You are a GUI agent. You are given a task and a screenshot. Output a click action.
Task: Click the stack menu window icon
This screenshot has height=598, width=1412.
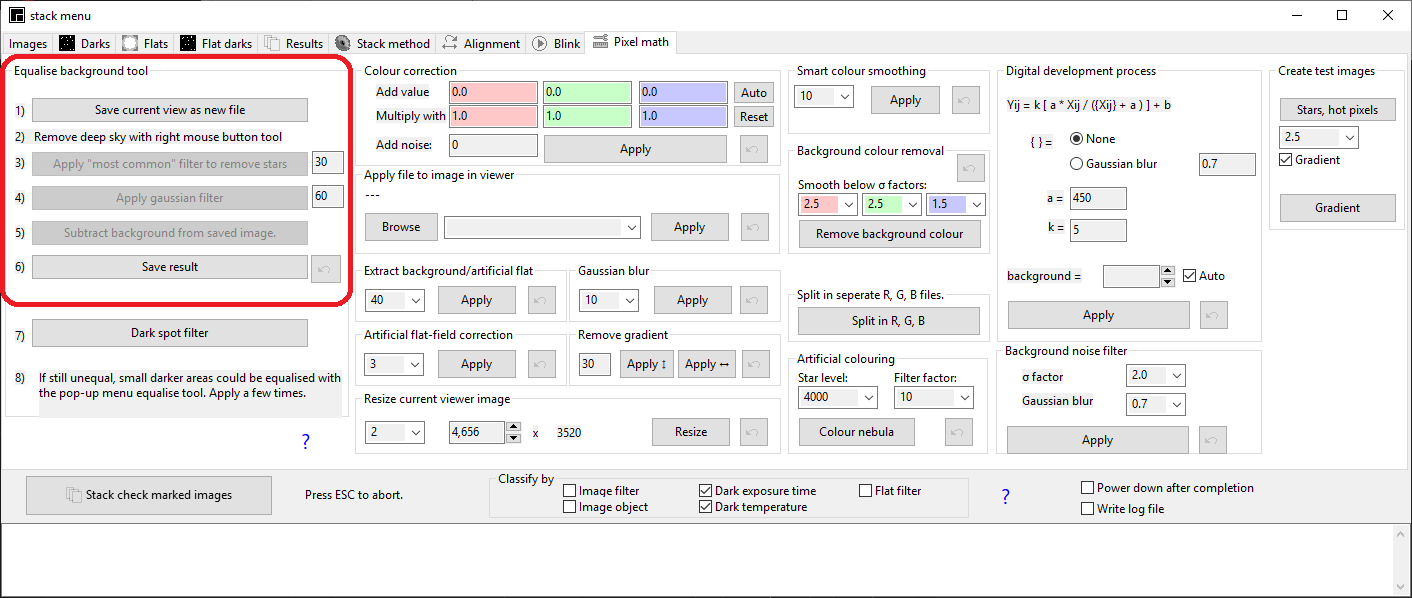click(x=17, y=16)
